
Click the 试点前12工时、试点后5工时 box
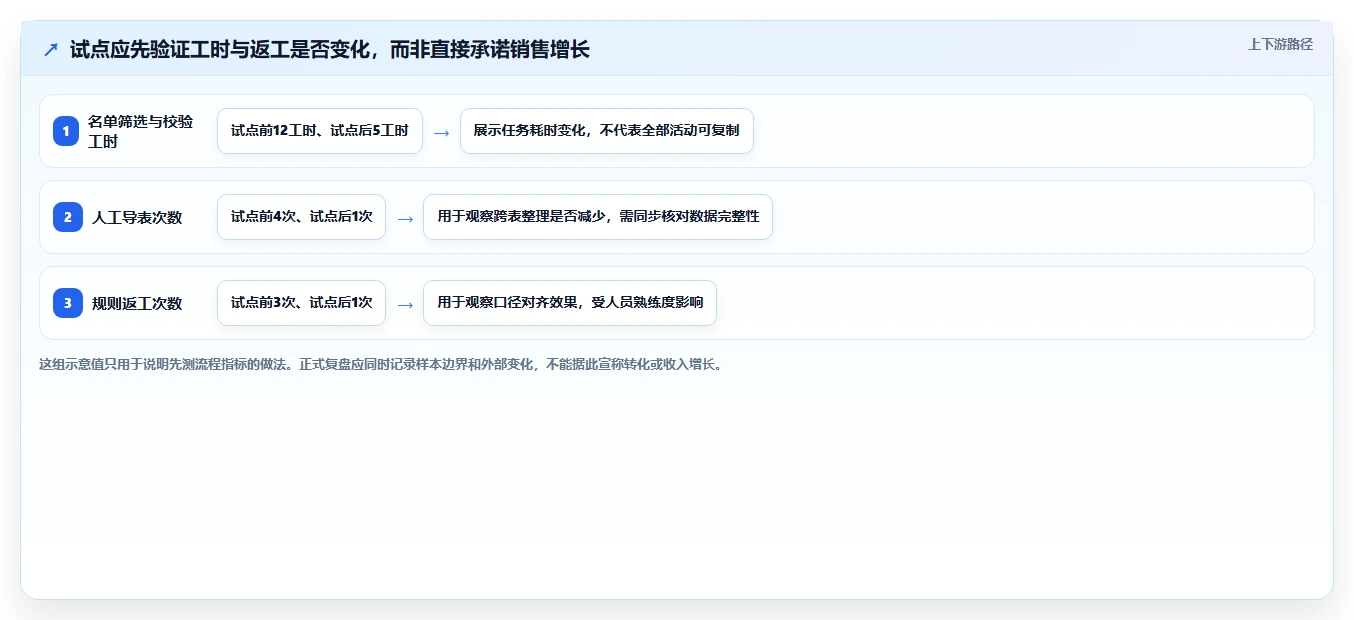(320, 131)
